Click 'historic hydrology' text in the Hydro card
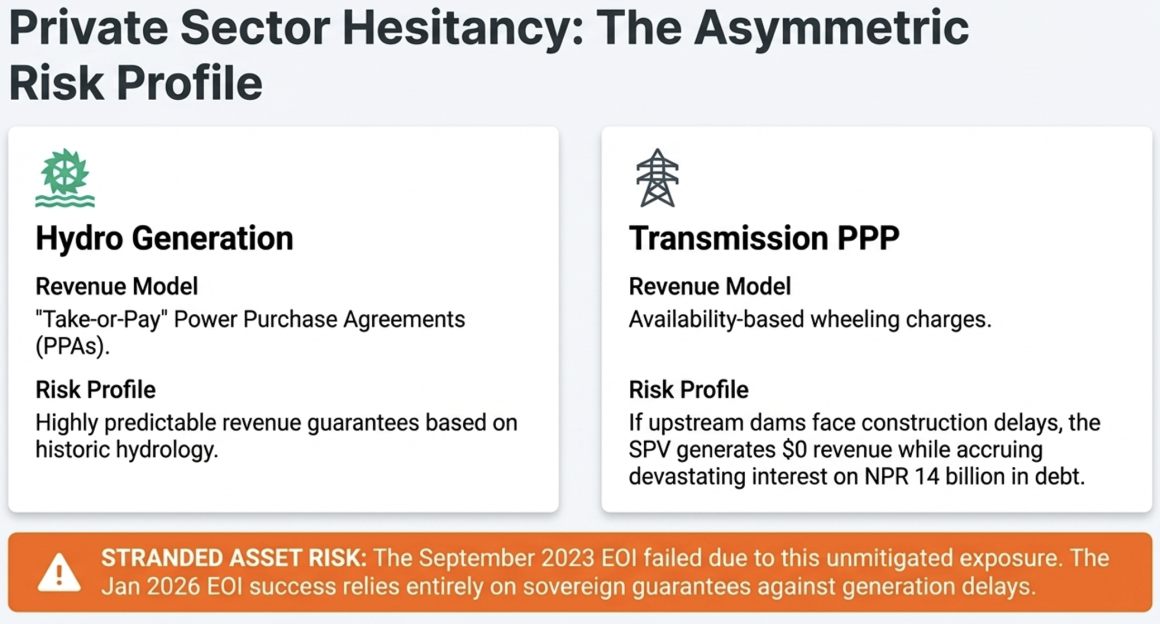 coord(124,449)
